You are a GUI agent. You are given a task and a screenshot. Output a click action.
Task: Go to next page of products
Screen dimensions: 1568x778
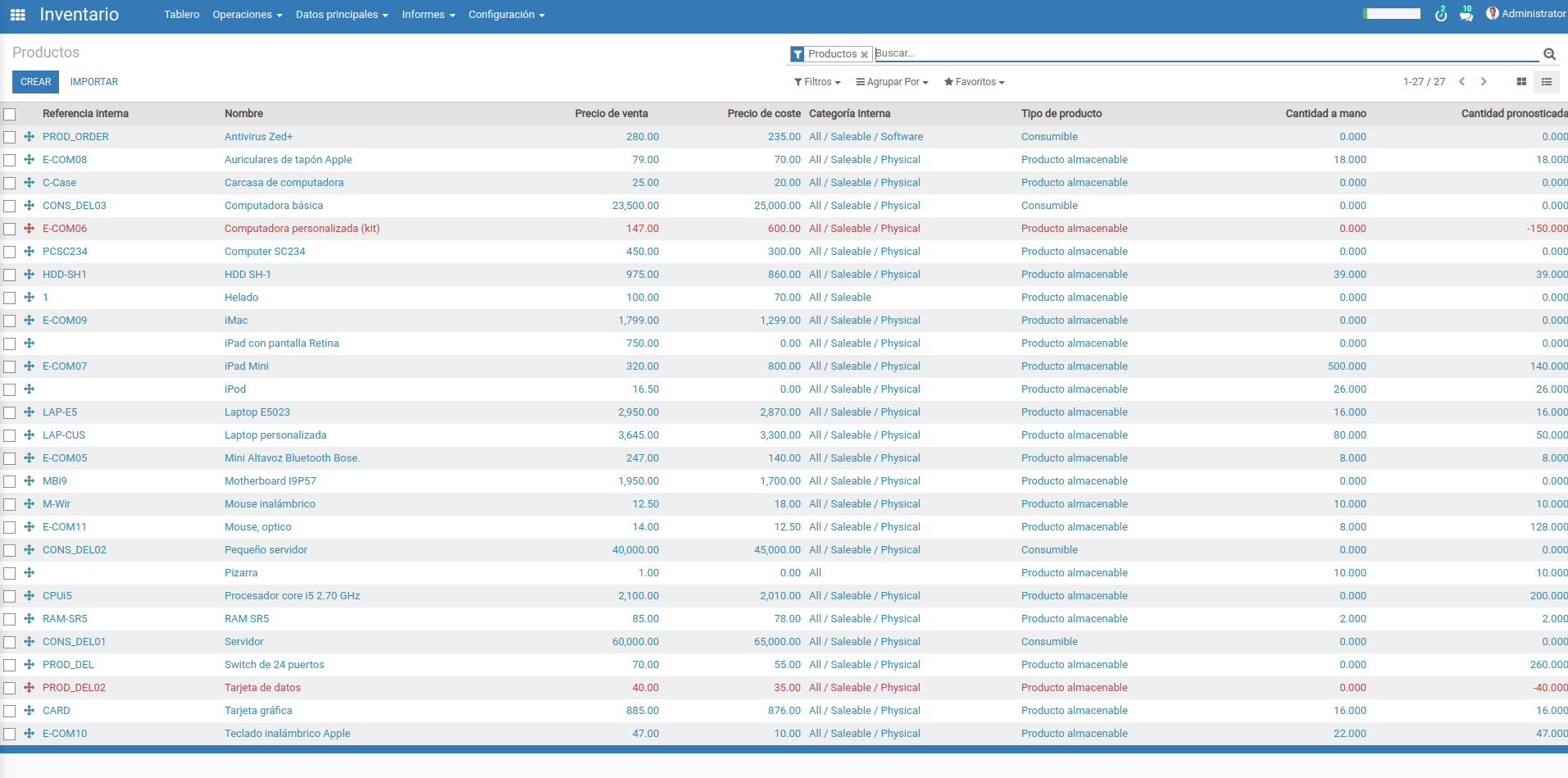[1484, 82]
